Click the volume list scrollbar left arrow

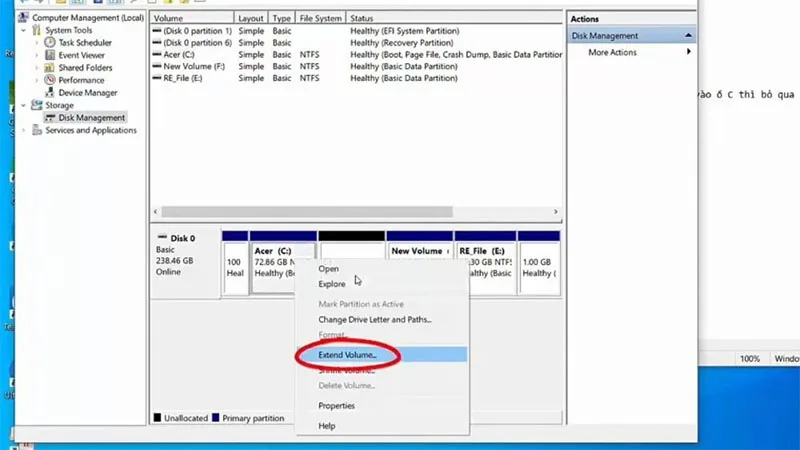(x=156, y=211)
